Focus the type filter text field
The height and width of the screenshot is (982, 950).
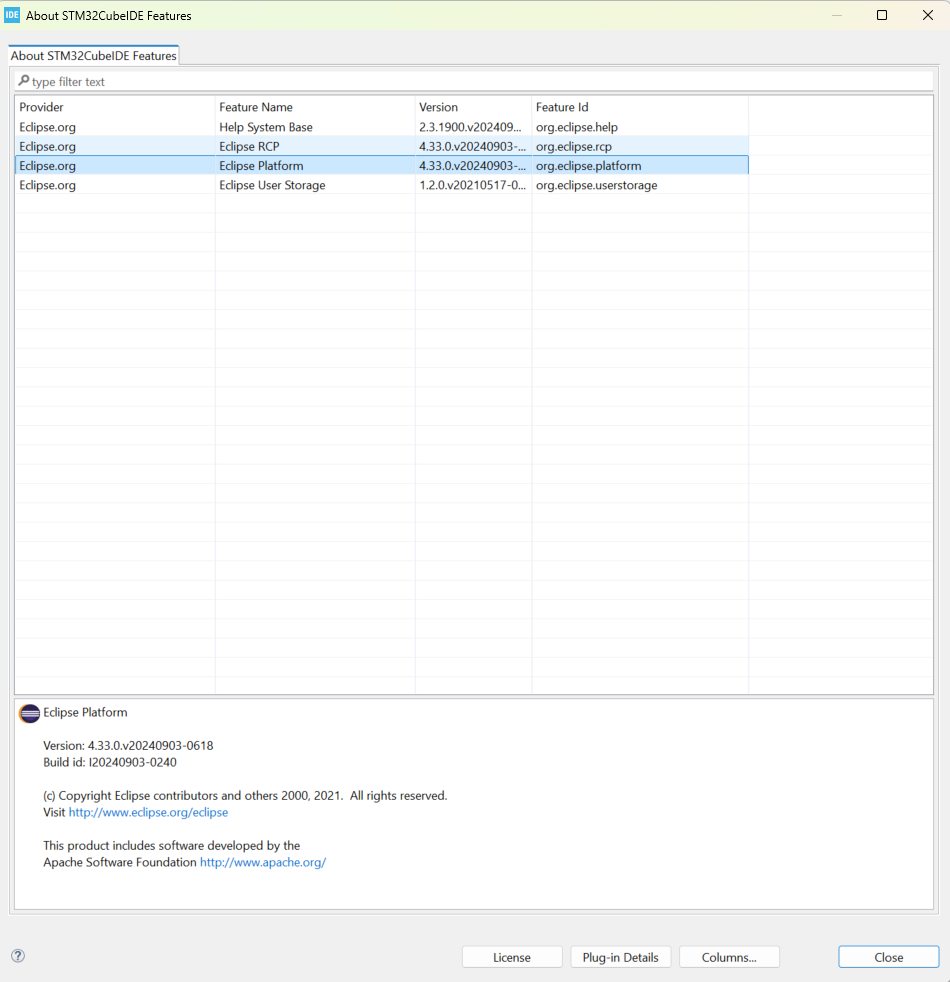click(x=474, y=81)
